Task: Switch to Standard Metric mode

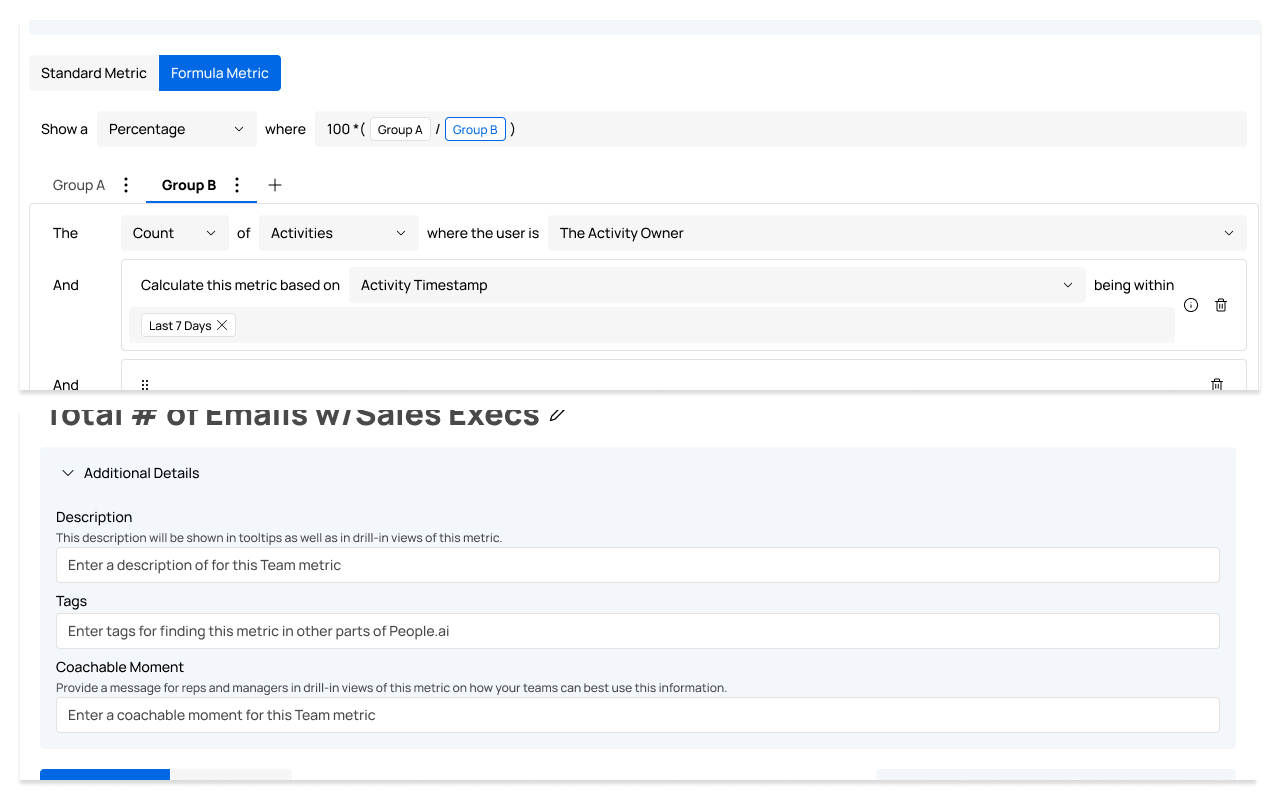Action: [x=94, y=73]
